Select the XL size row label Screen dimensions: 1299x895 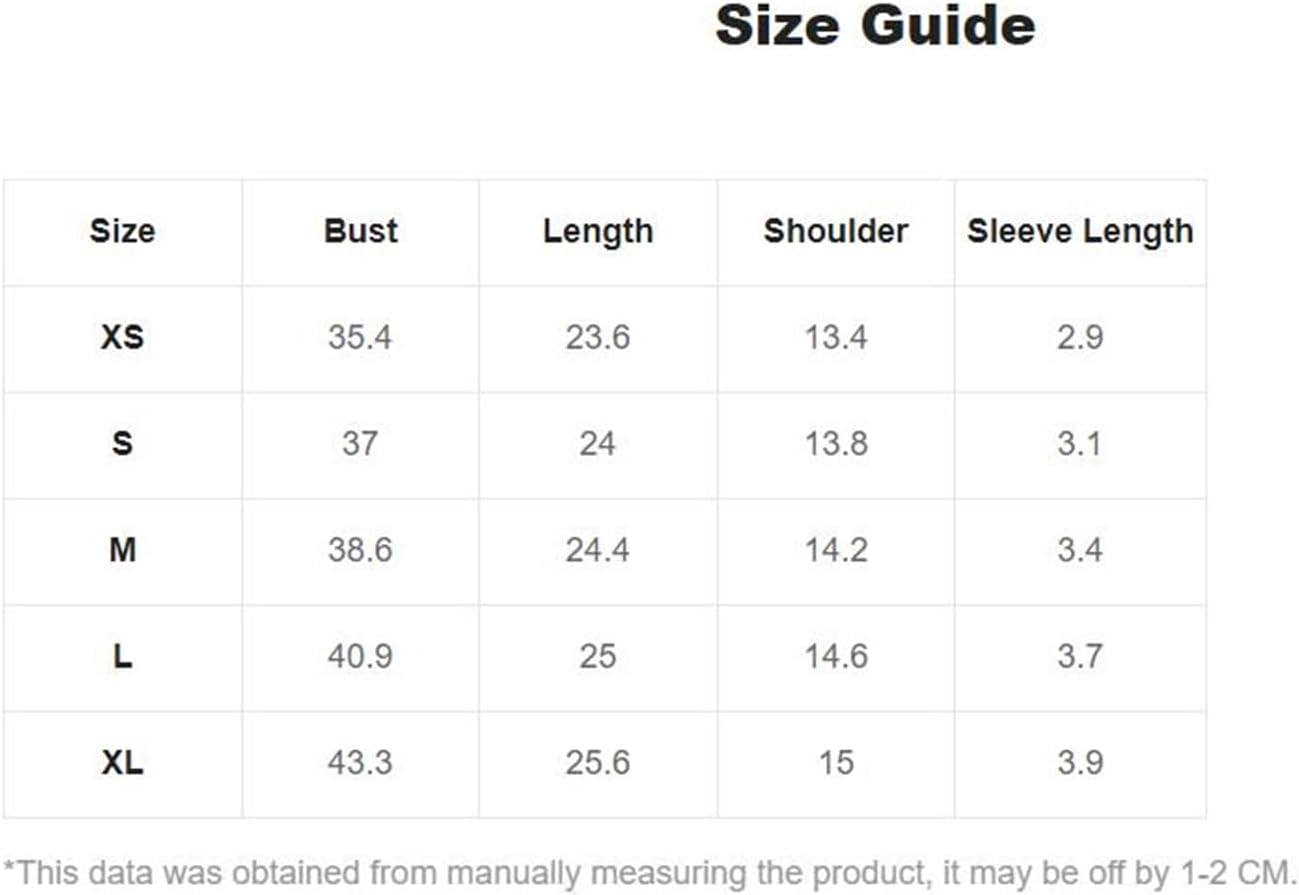[x=122, y=763]
